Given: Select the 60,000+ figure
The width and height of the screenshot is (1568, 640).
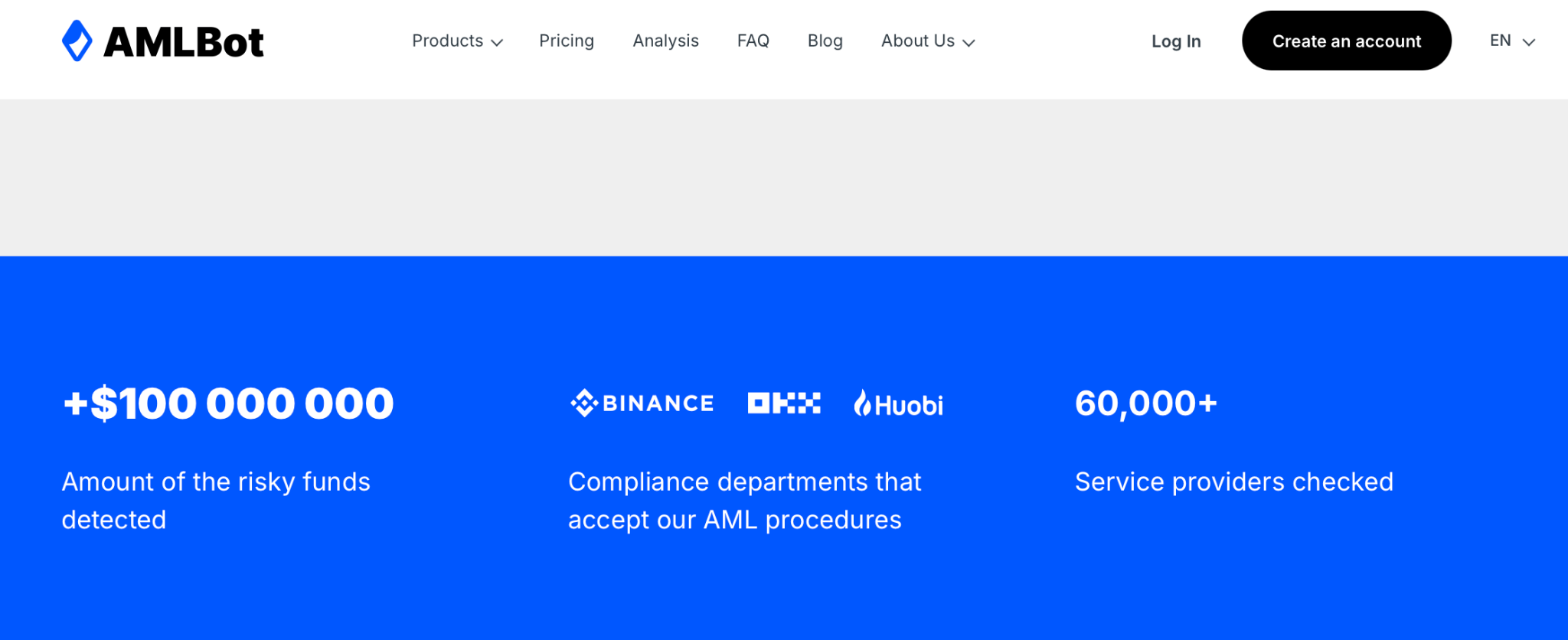Looking at the screenshot, I should pos(1146,403).
